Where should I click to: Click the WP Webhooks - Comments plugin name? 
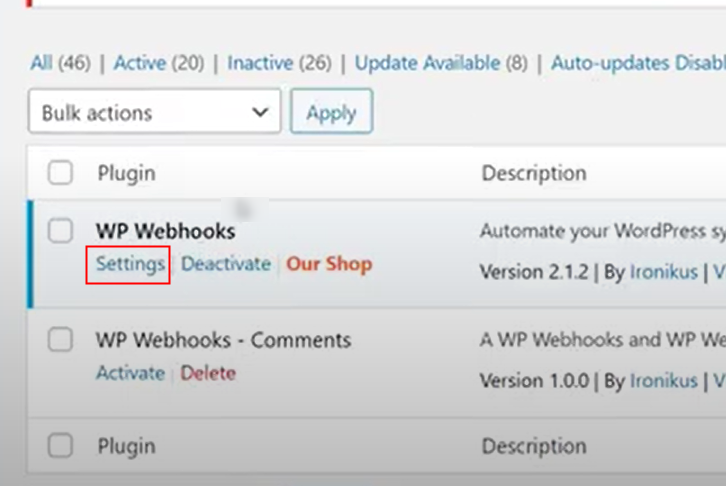tap(224, 340)
